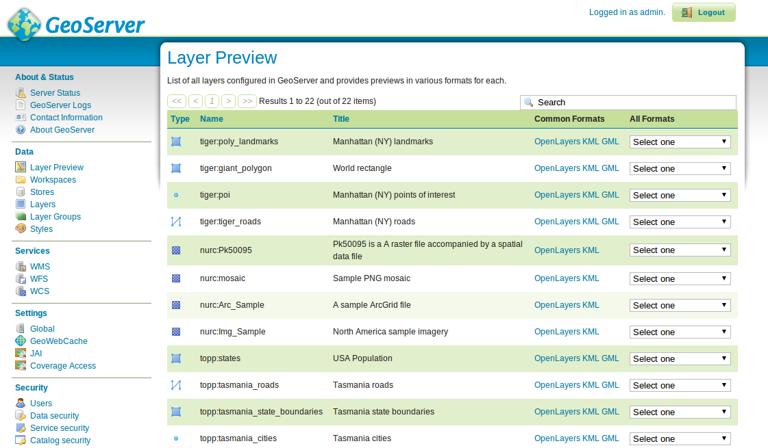Image resolution: width=768 pixels, height=448 pixels.
Task: Click the Styles palette icon
Action: 21,229
